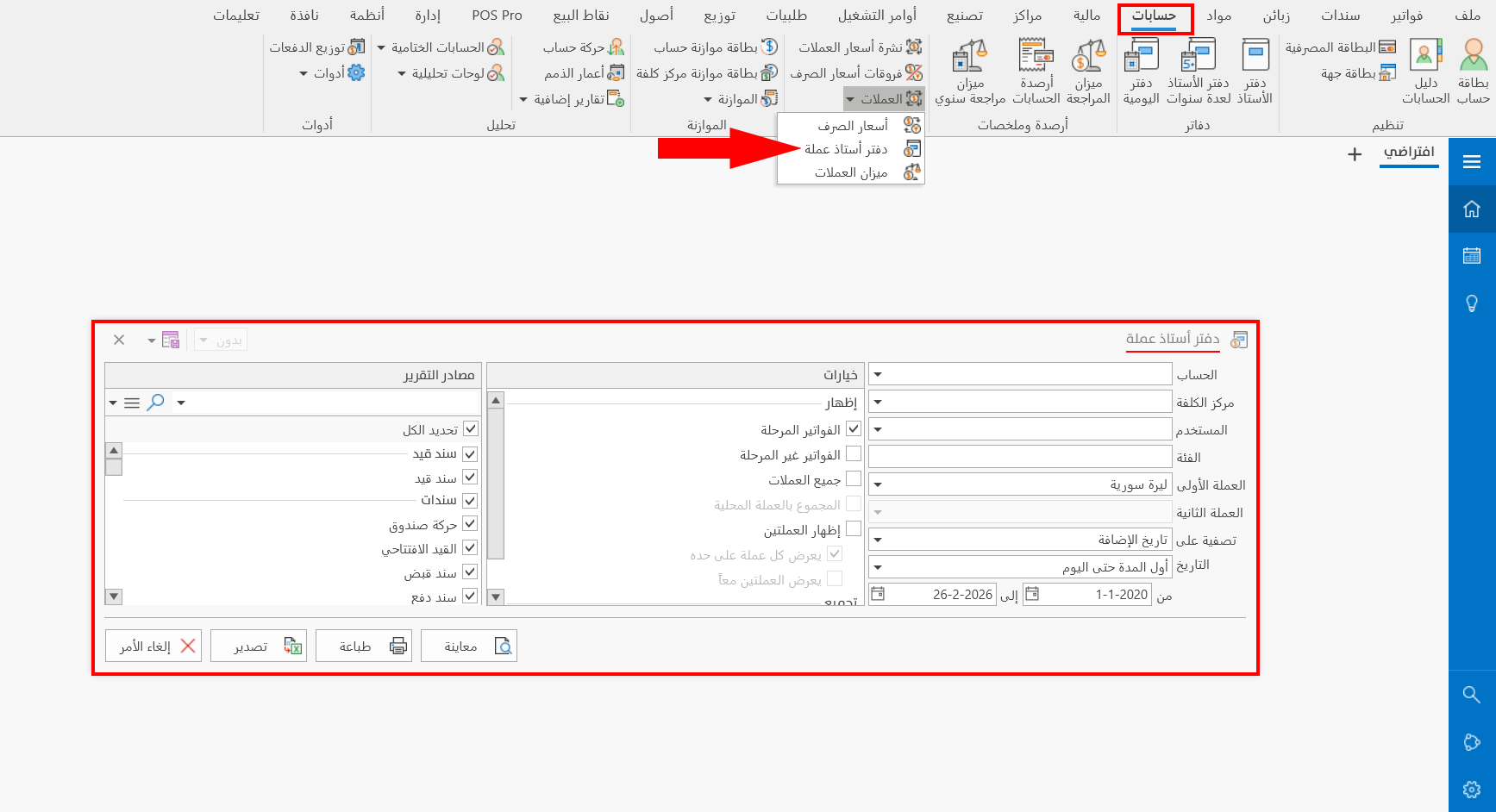Open the المستخدم user dropdown
The height and width of the screenshot is (812, 1496).
[878, 429]
